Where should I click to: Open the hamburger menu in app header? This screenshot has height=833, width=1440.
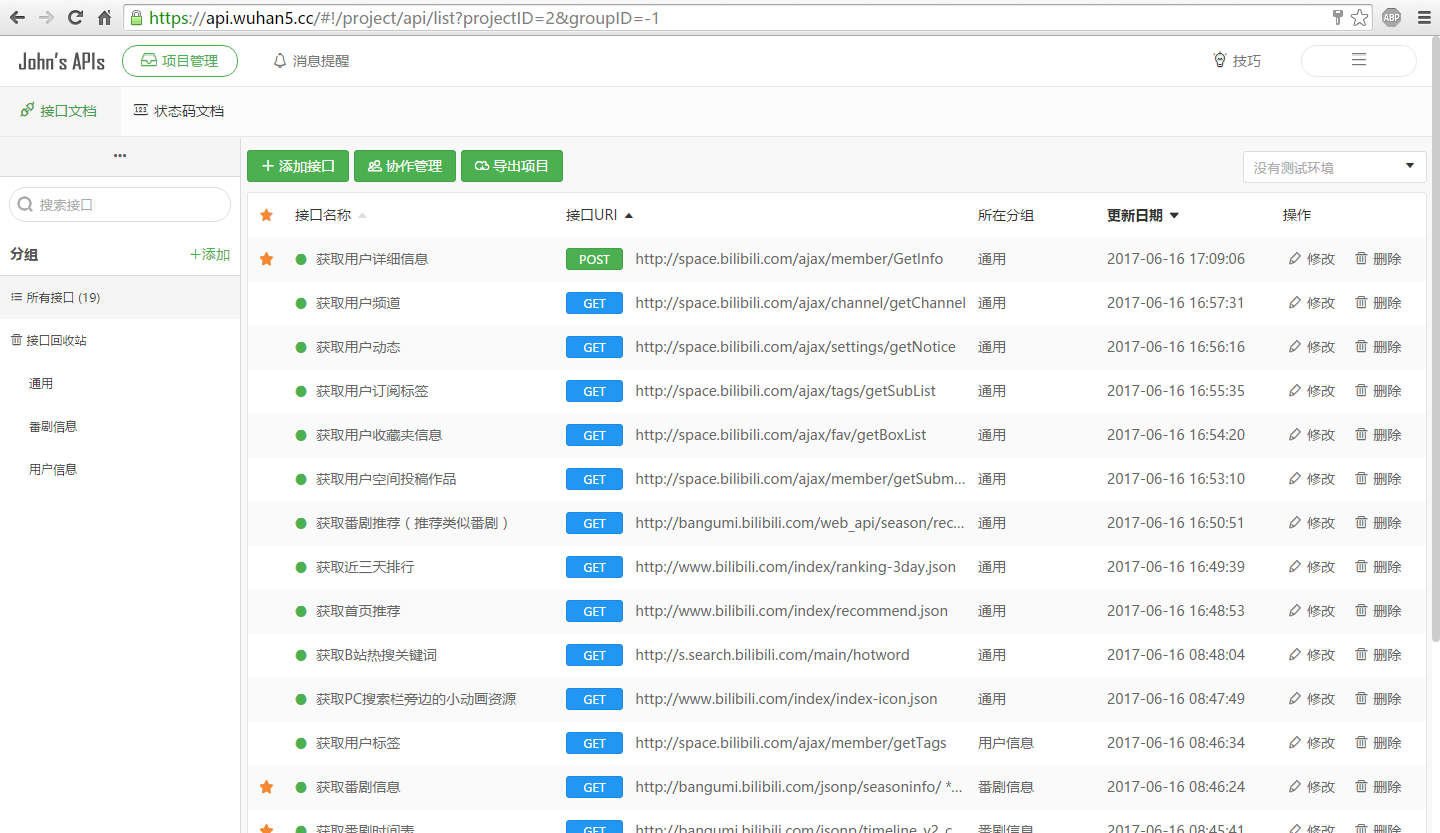pos(1358,60)
